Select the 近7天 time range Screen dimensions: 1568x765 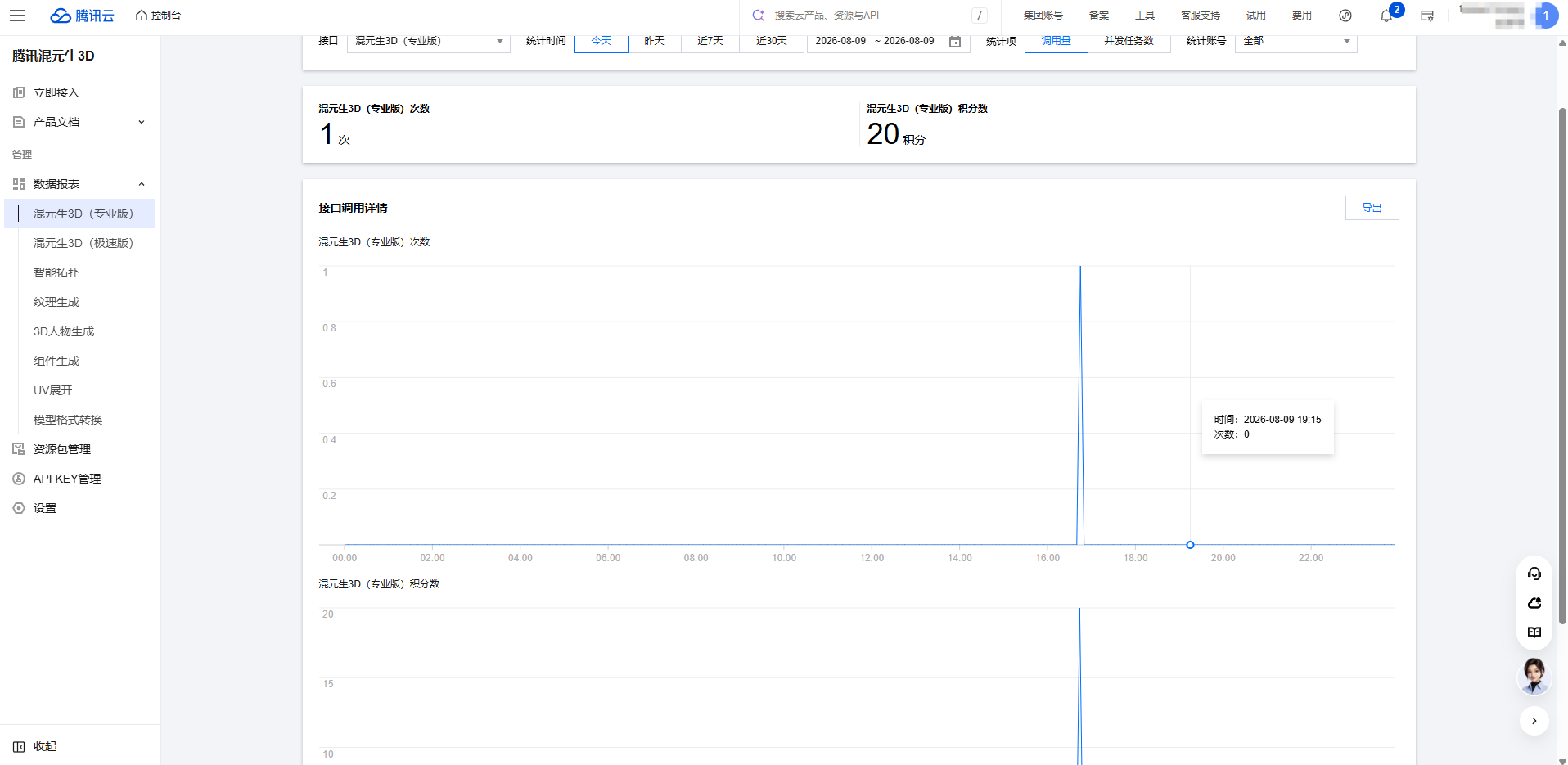point(710,41)
